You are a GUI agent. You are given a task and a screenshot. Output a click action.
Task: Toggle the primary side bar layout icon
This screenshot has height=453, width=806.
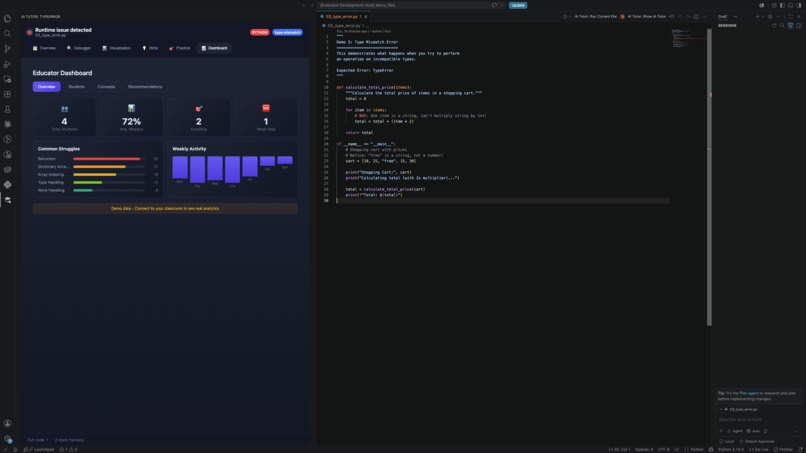click(x=782, y=5)
